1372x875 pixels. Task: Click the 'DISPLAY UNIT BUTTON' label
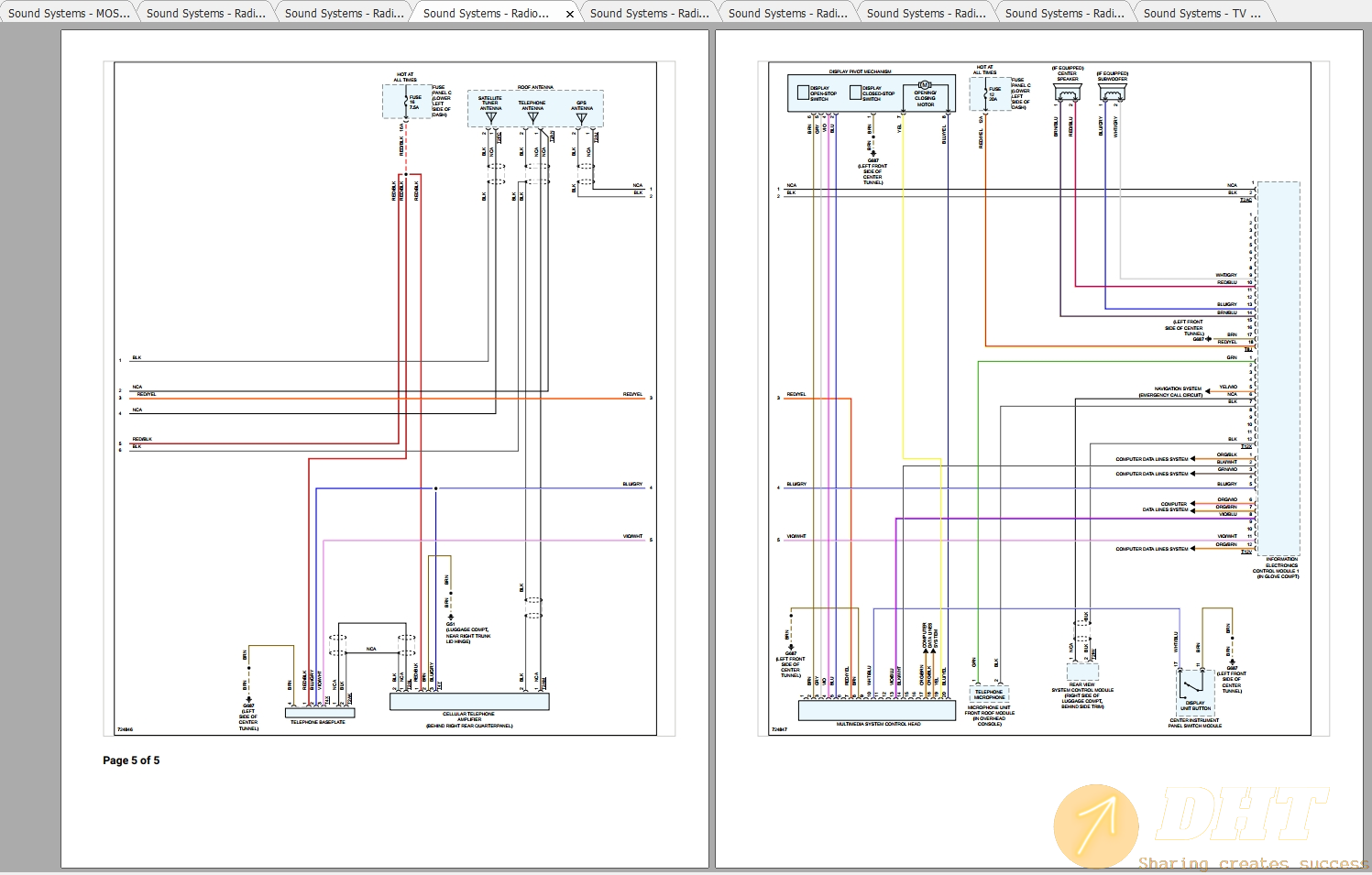pos(1195,705)
